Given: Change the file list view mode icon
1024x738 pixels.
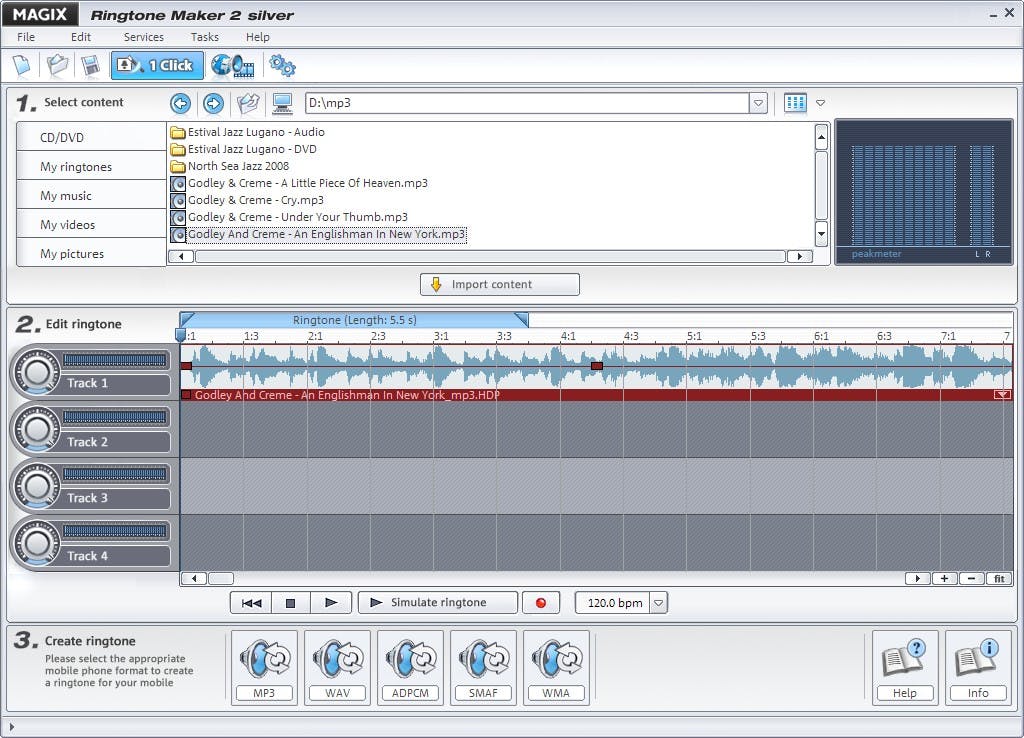Looking at the screenshot, I should click(795, 103).
